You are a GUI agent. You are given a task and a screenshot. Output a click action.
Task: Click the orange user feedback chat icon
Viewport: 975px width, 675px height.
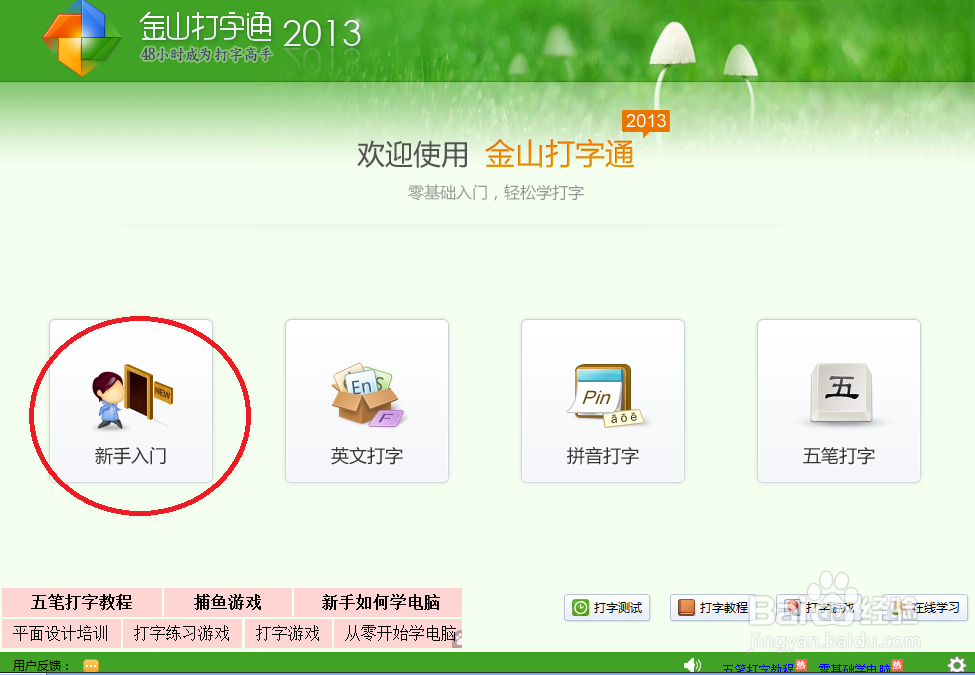tap(91, 666)
